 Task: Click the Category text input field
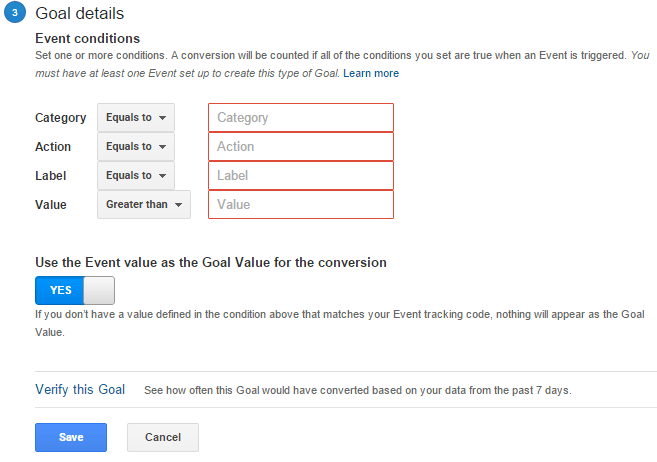coord(301,118)
